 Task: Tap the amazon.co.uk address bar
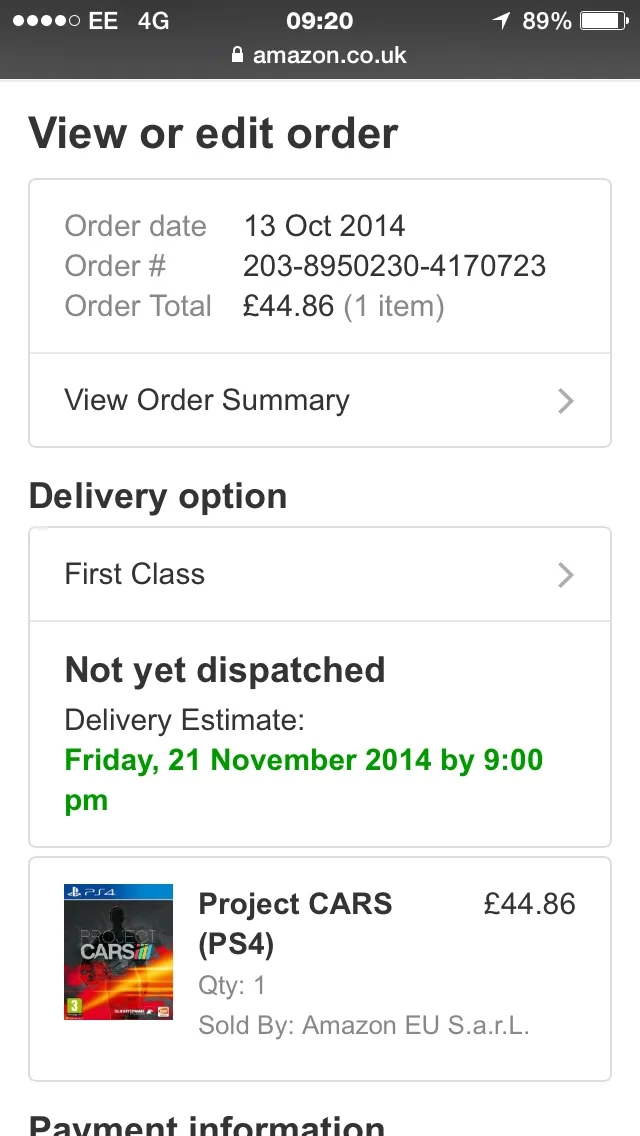[x=320, y=55]
